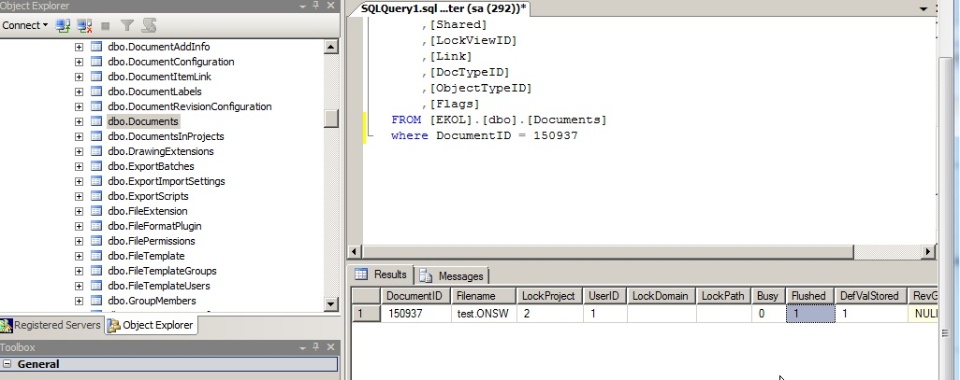Toggle the Toolbox panel pin icon
This screenshot has height=380, width=960.
(x=316, y=347)
